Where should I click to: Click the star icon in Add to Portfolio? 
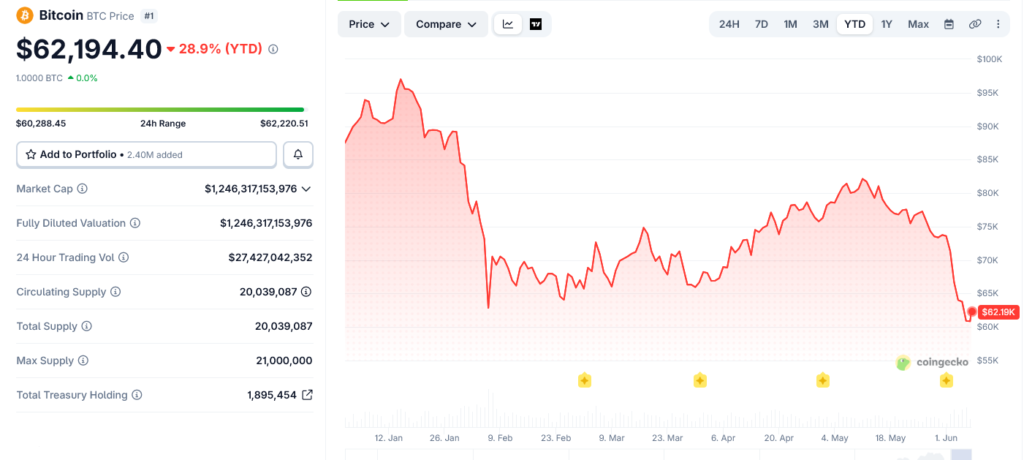coord(31,155)
